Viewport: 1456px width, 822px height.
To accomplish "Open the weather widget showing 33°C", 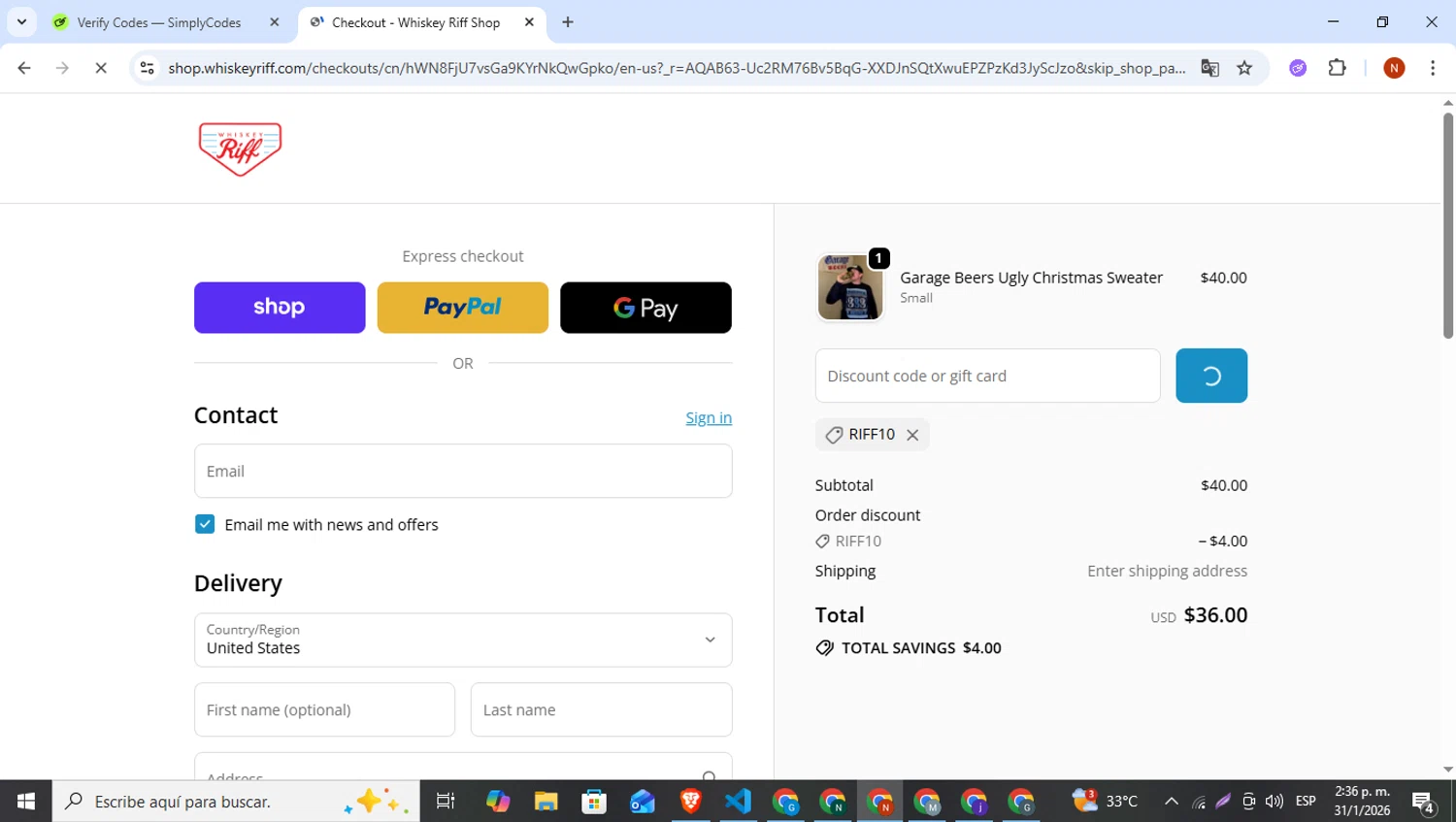I will 1105,802.
